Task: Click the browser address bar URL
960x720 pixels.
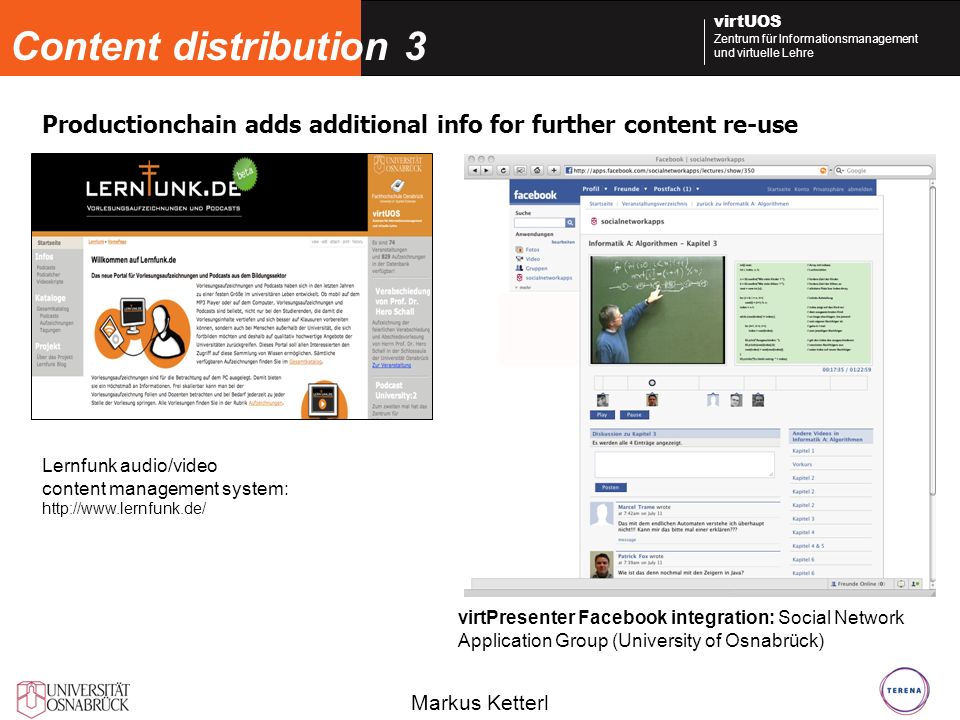Action: pos(696,171)
